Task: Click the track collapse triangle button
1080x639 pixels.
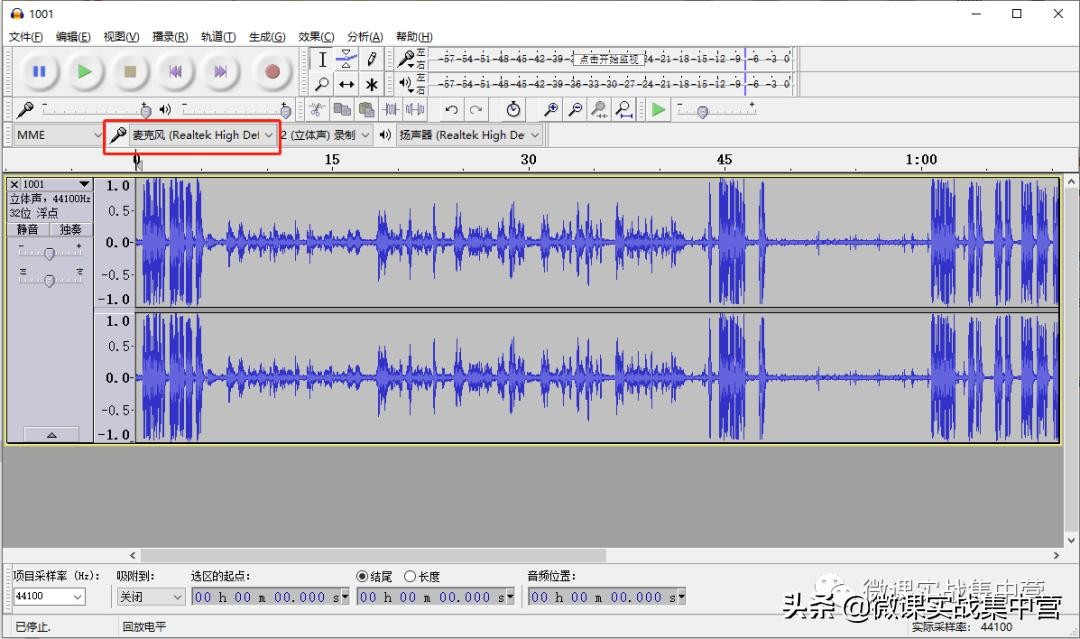Action: coord(51,435)
